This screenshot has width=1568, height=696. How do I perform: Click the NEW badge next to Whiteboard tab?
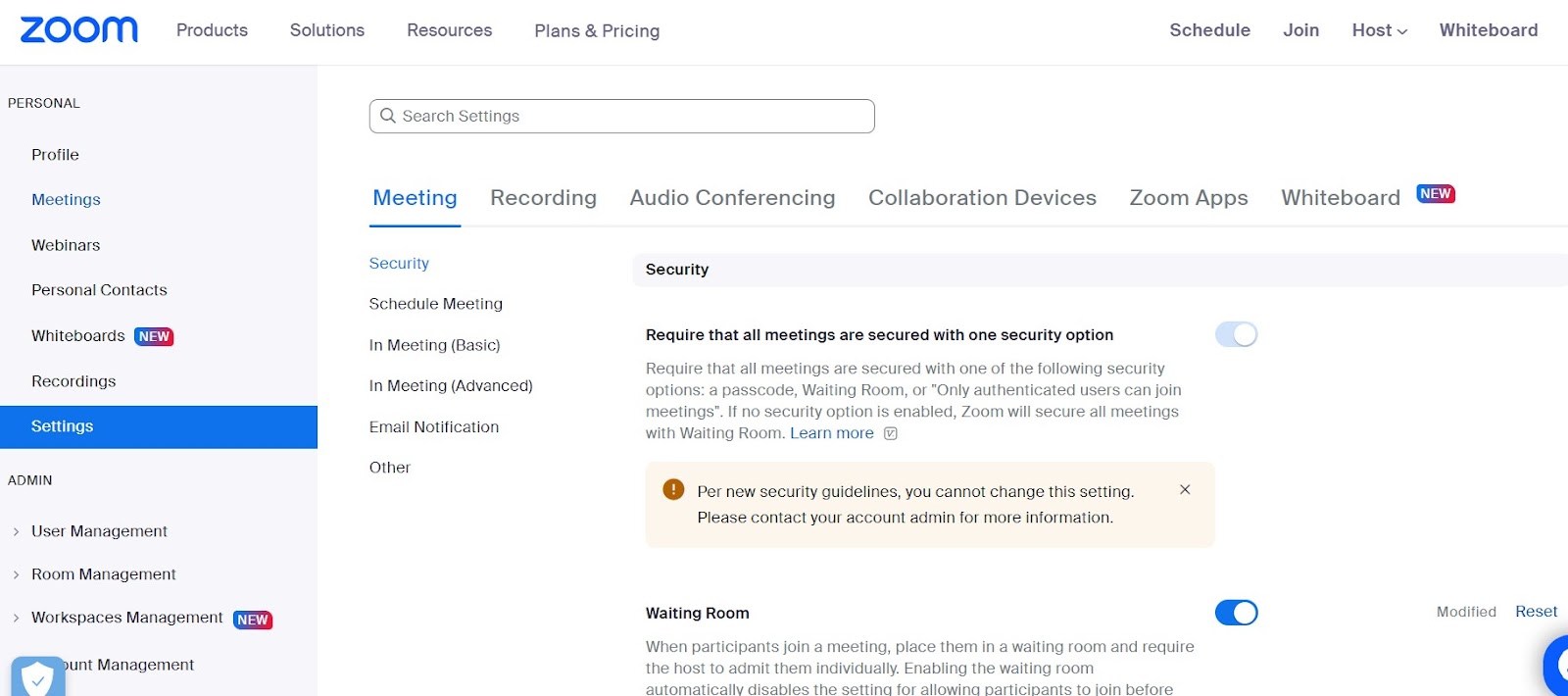1435,194
